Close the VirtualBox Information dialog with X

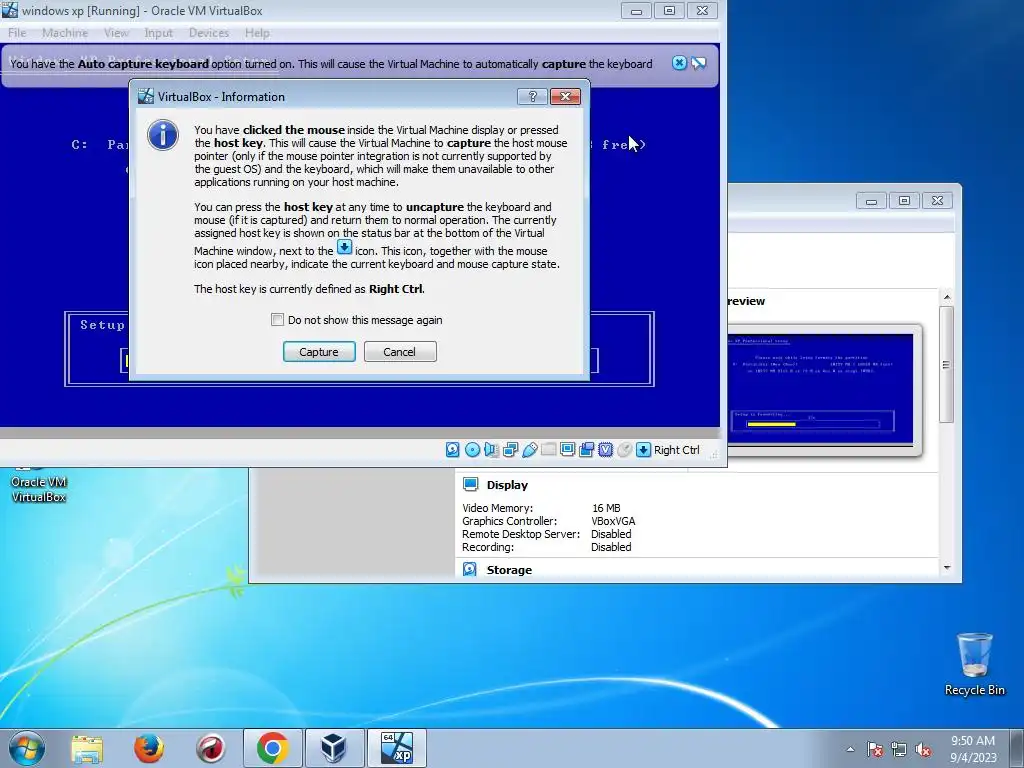566,97
